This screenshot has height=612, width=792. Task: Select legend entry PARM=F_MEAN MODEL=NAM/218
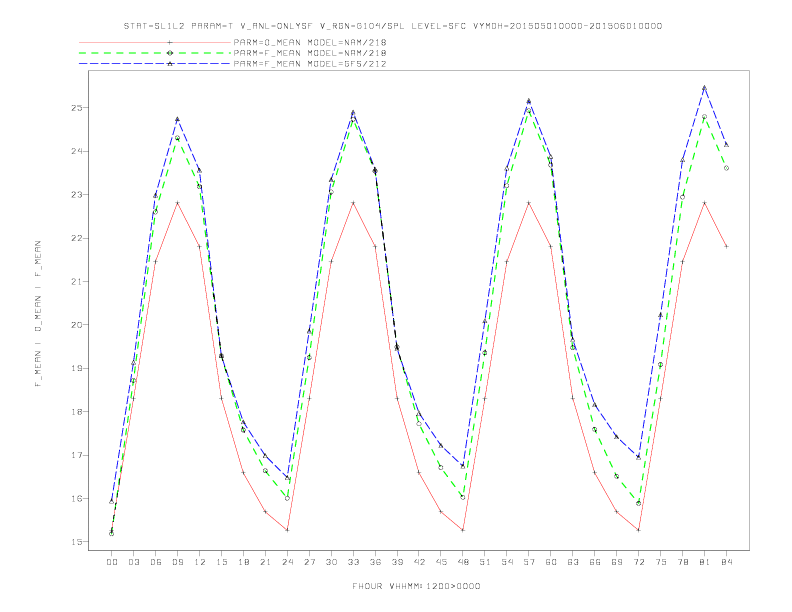(310, 53)
